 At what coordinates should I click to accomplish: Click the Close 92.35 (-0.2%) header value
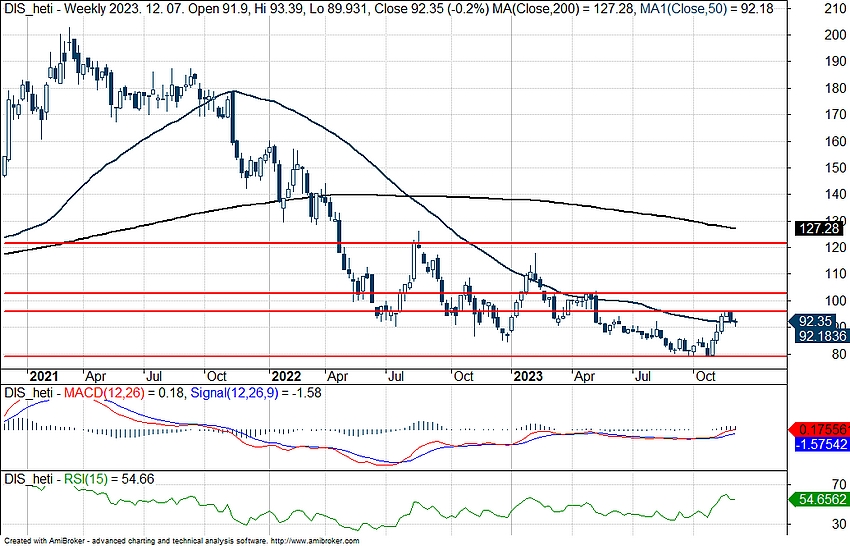click(x=432, y=8)
